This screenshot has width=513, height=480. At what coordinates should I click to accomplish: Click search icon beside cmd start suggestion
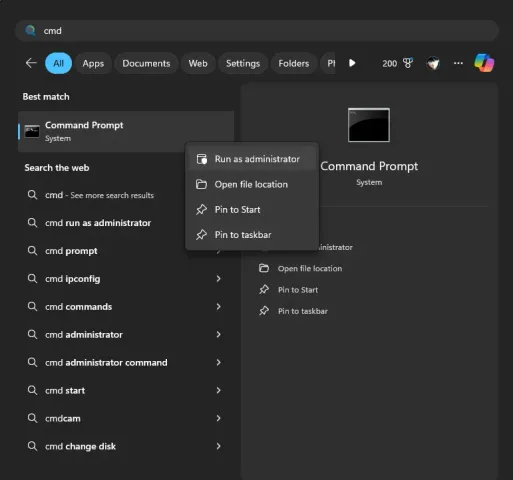point(32,390)
